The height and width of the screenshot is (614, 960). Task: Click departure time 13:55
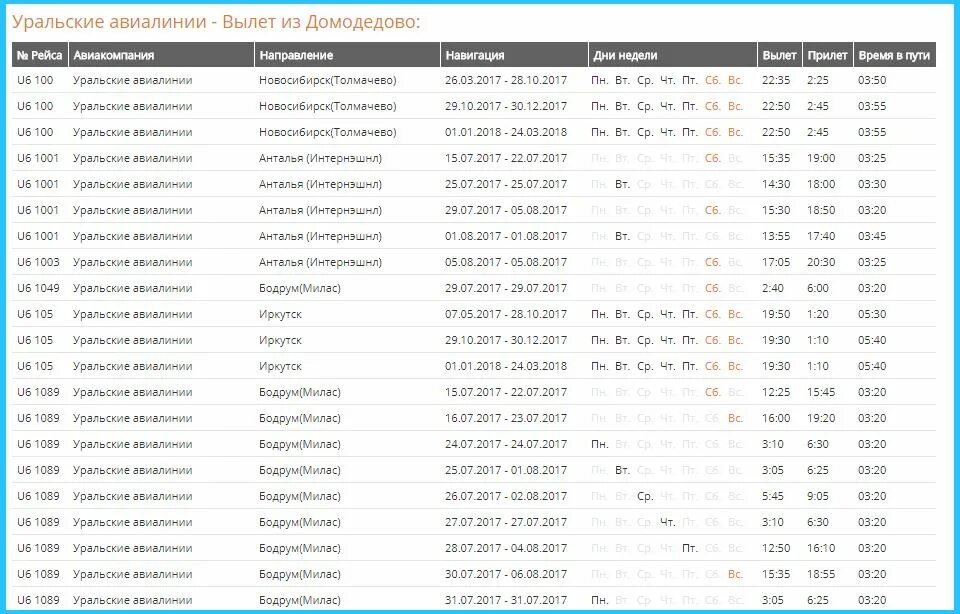(776, 236)
